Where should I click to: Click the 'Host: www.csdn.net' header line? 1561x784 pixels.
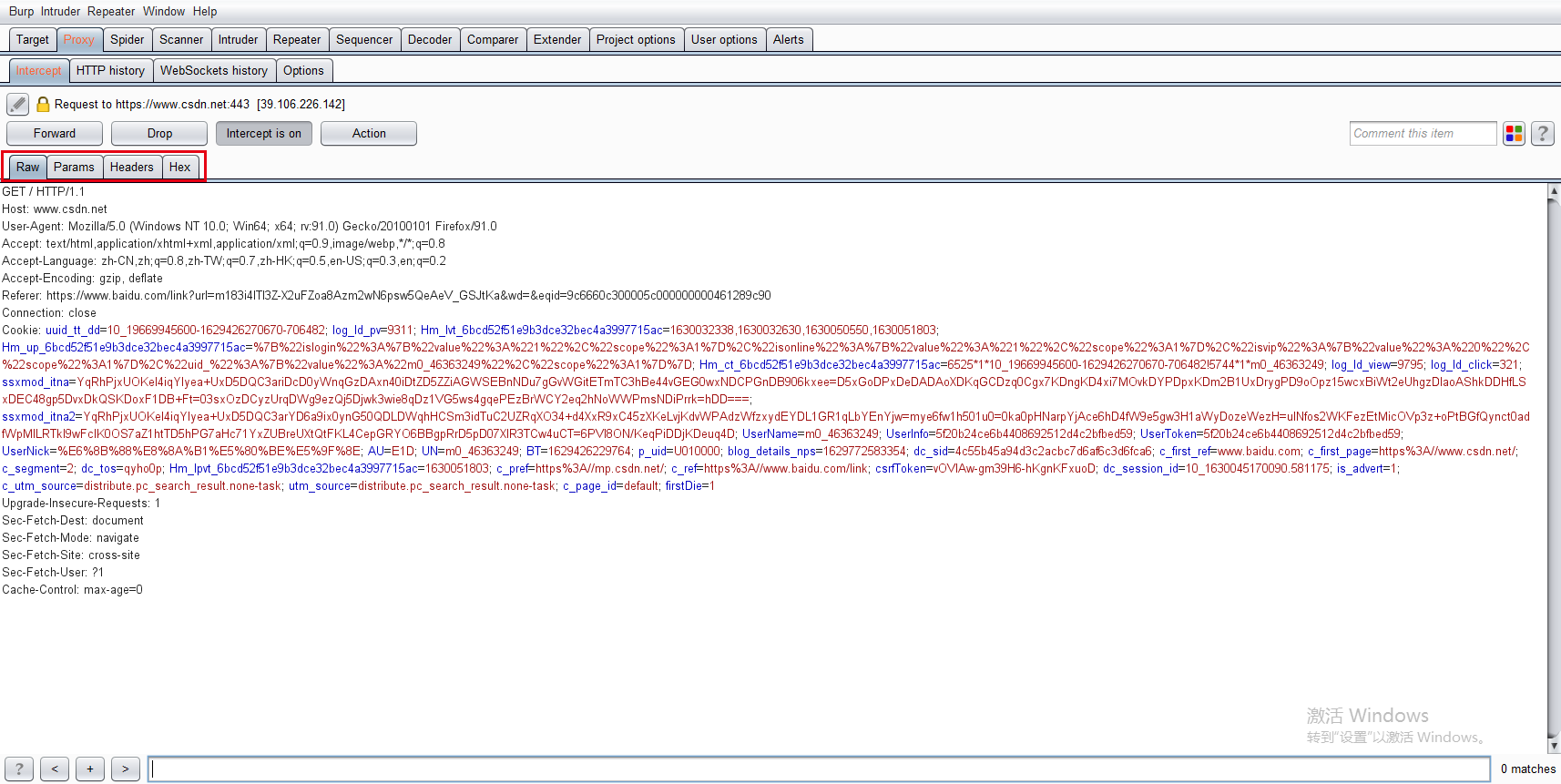point(55,209)
